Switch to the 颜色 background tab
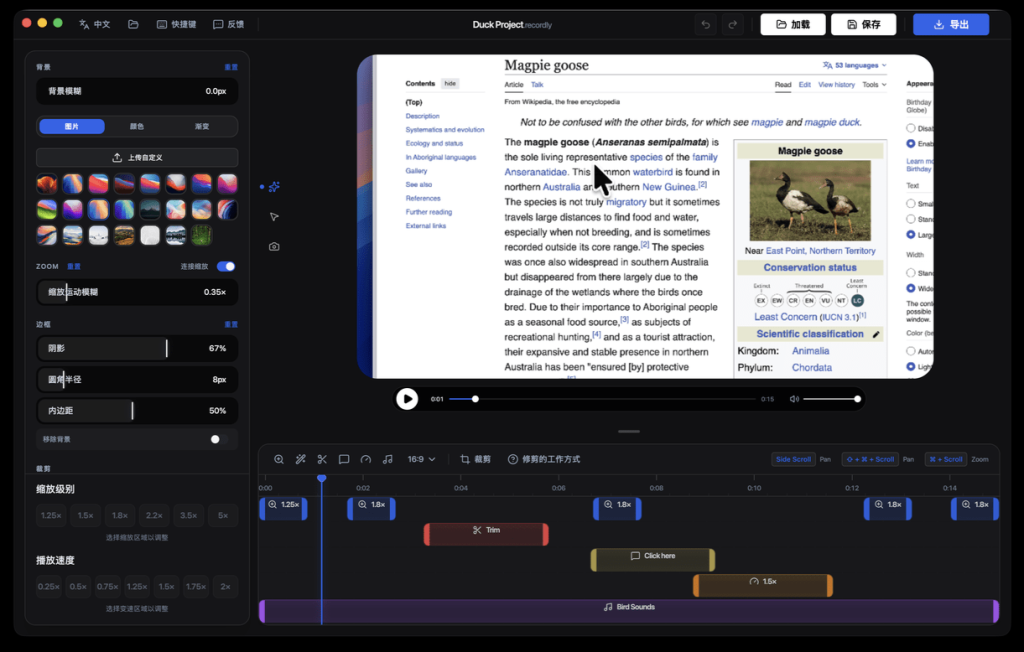This screenshot has height=652, width=1024. (136, 126)
